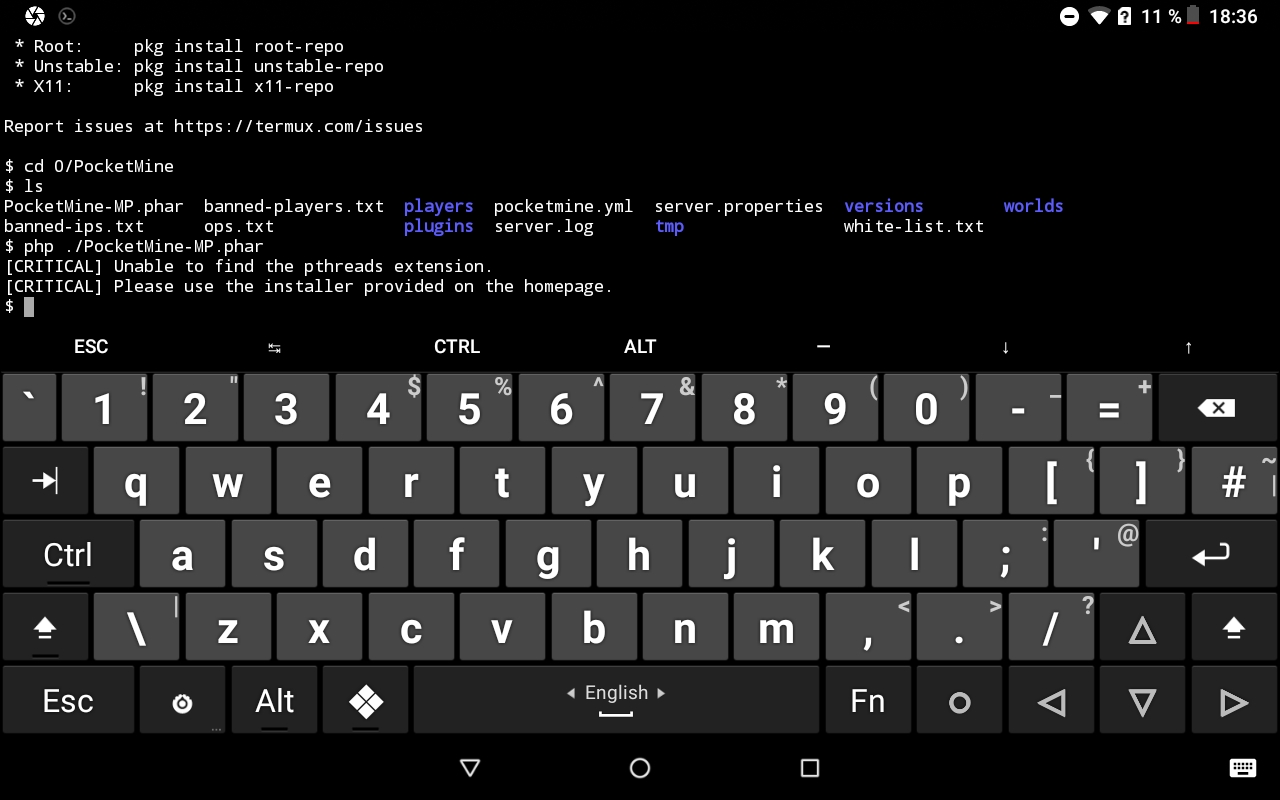Tap the English spacebar
The image size is (1280, 800).
coord(616,702)
